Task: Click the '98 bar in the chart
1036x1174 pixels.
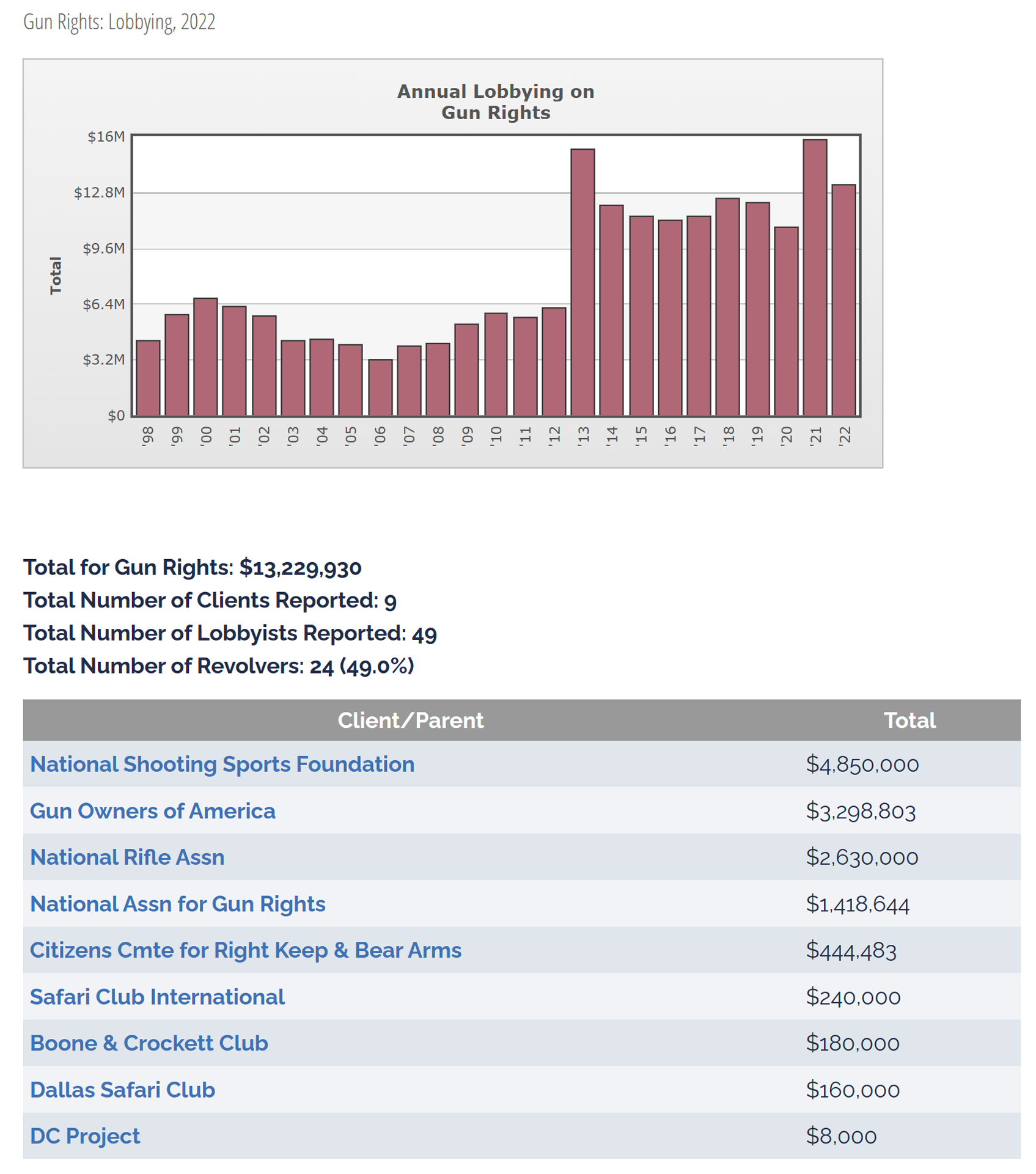Action: 148,378
